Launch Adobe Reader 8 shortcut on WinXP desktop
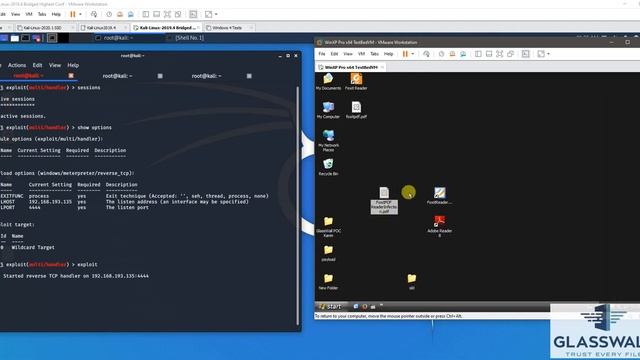The image size is (640, 360). (x=440, y=227)
